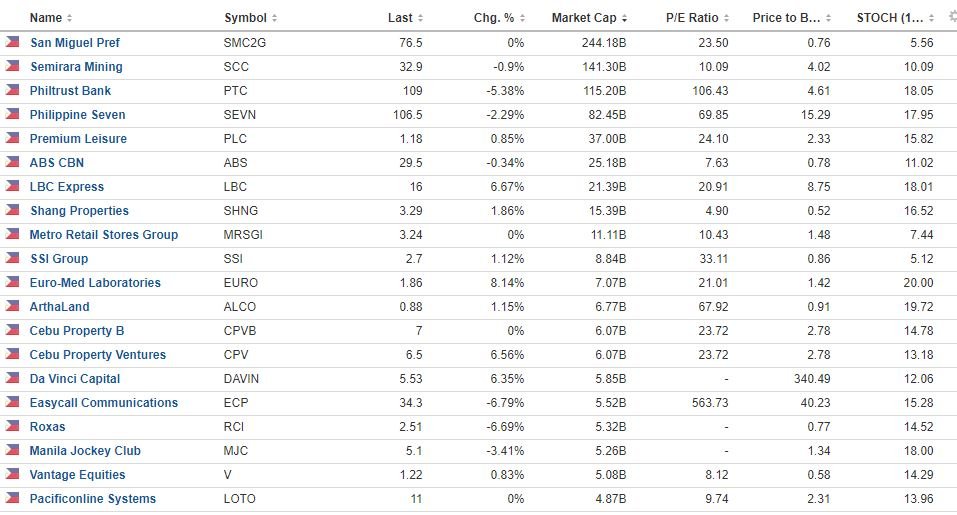
Task: Sort by Symbol column header
Action: coord(245,18)
